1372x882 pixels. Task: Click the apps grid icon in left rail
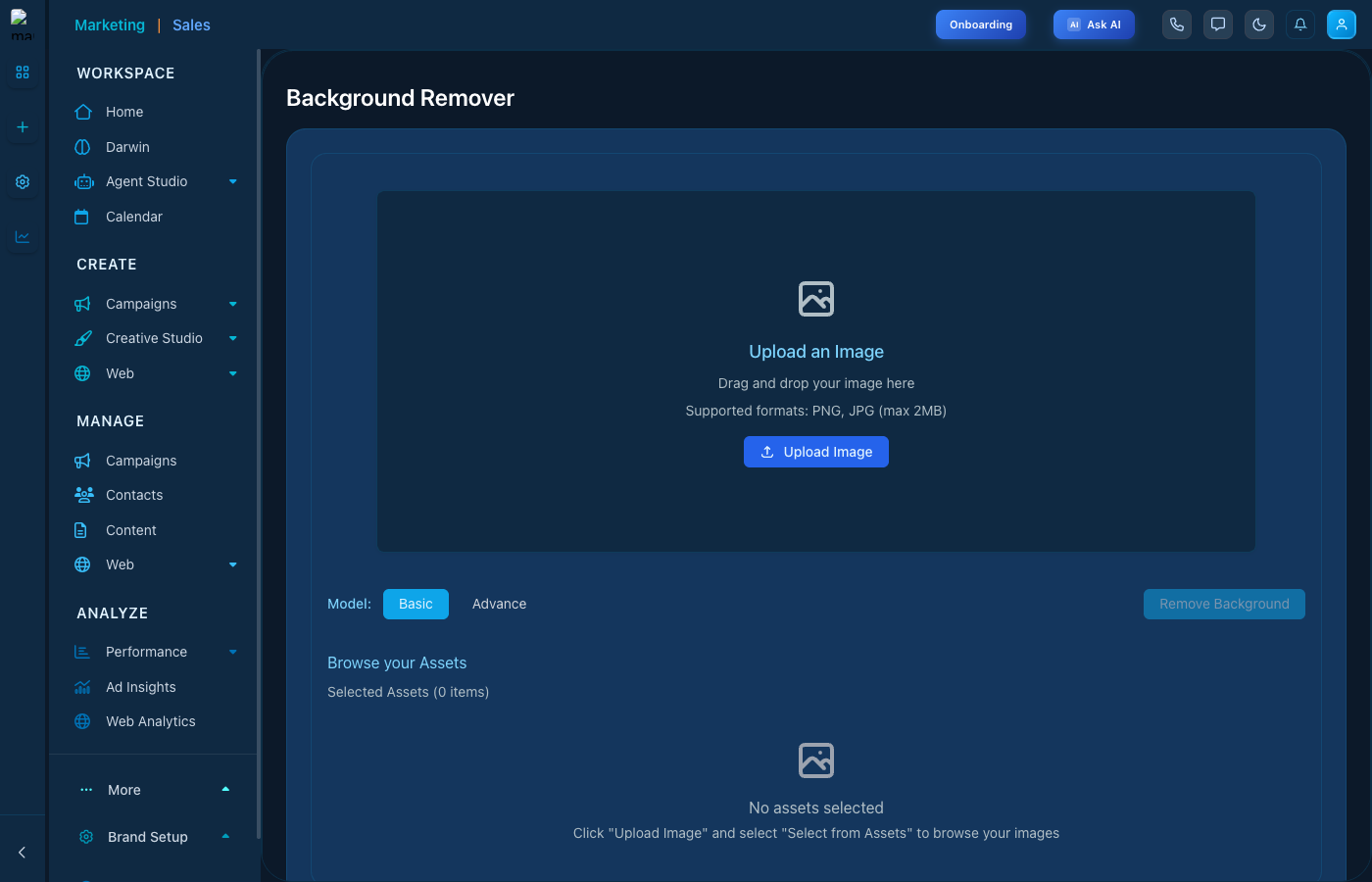coord(23,73)
